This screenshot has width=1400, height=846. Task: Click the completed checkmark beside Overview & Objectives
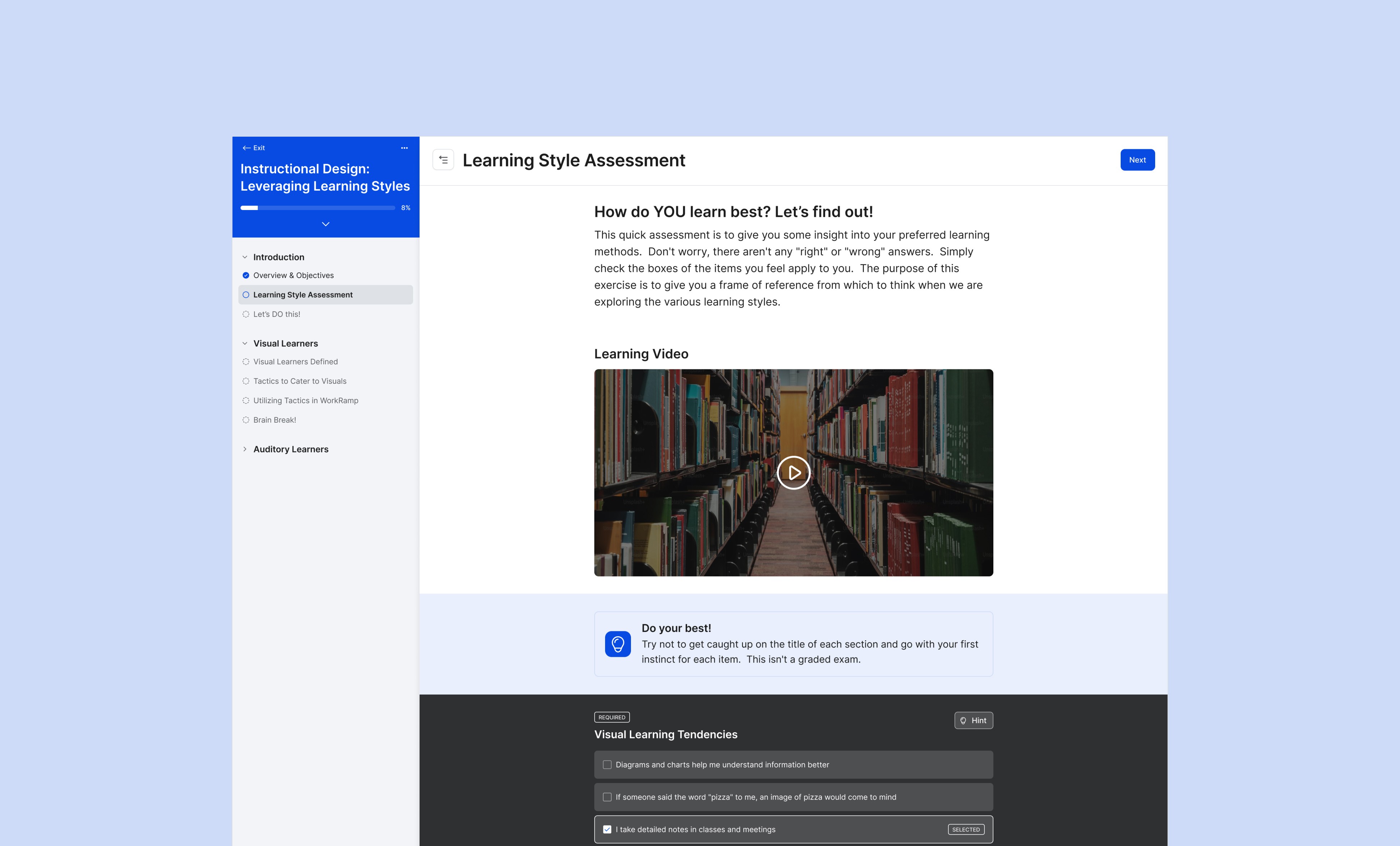point(246,275)
